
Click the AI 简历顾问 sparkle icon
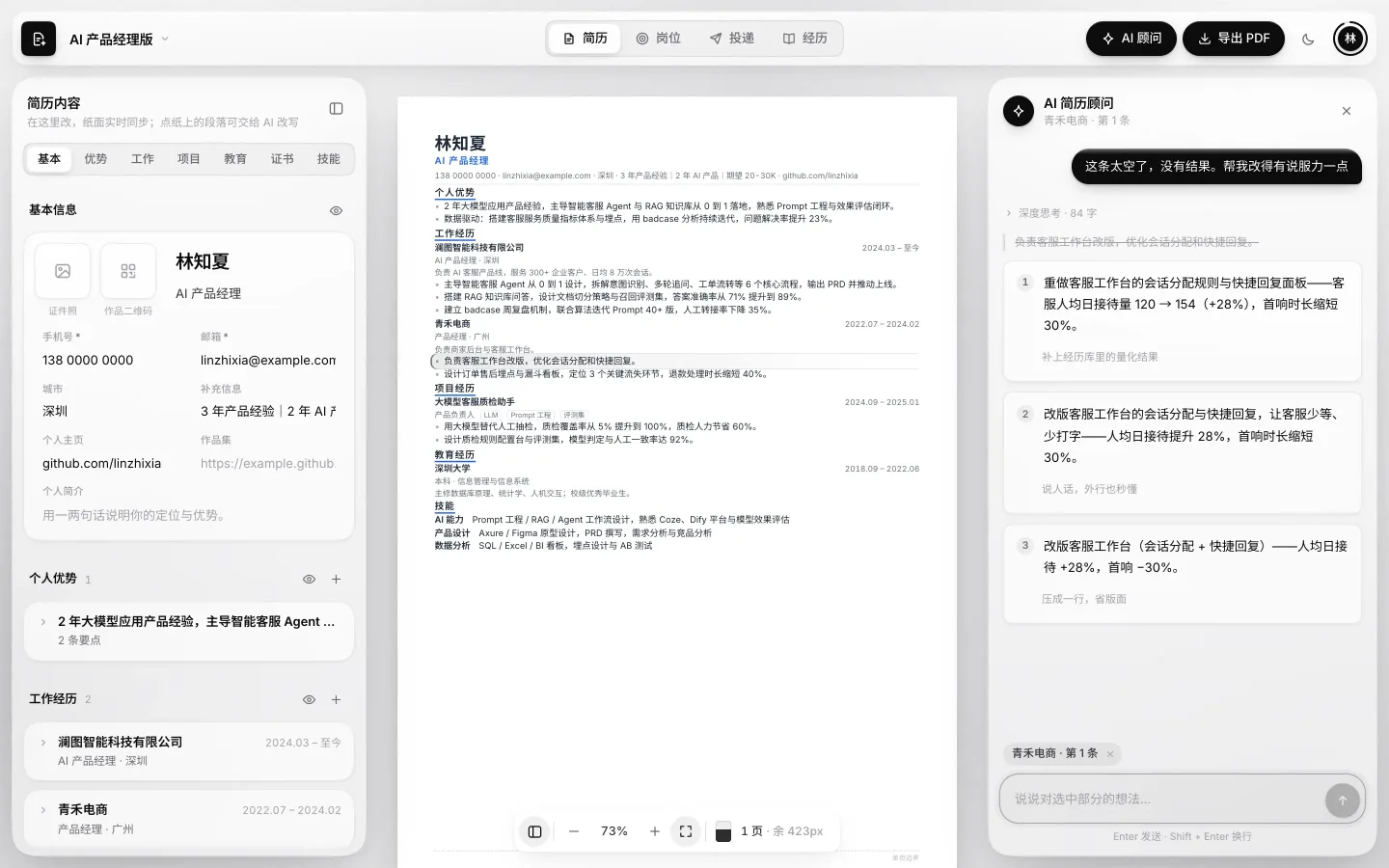(x=1019, y=111)
